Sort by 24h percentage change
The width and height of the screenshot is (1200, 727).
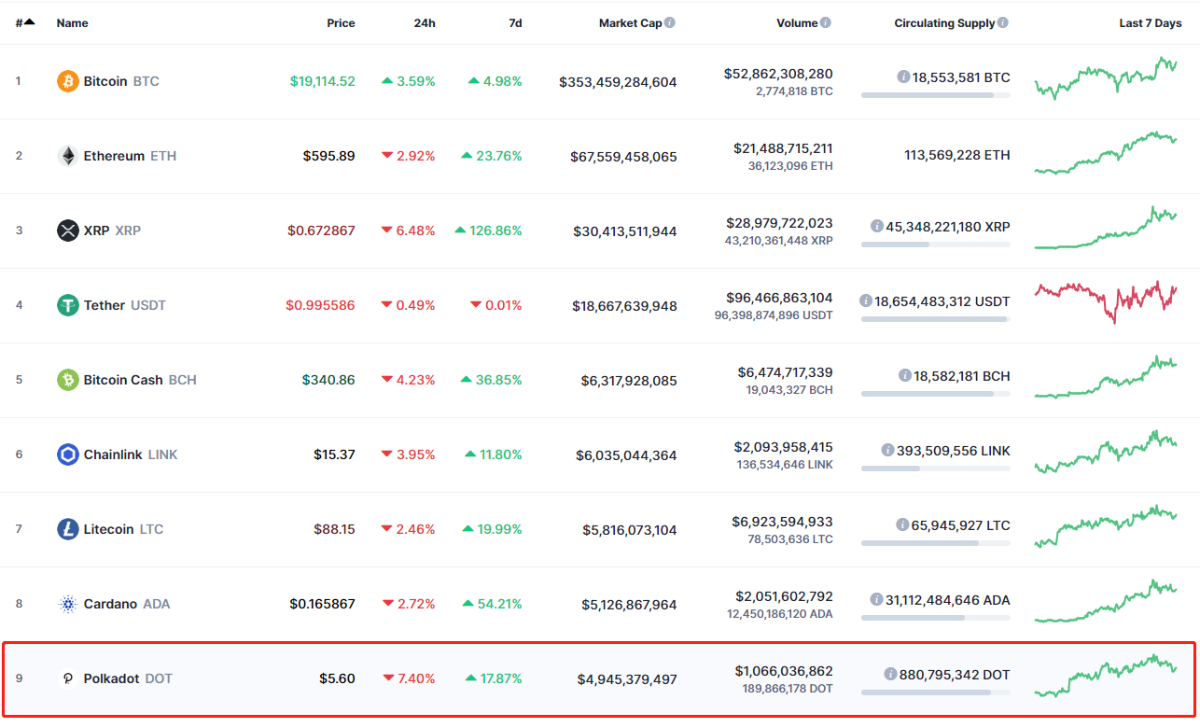pos(424,23)
